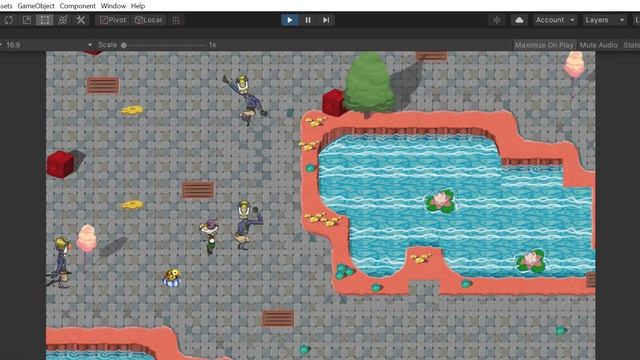The width and height of the screenshot is (640, 360).
Task: Open the Component menu
Action: pyautogui.click(x=78, y=6)
